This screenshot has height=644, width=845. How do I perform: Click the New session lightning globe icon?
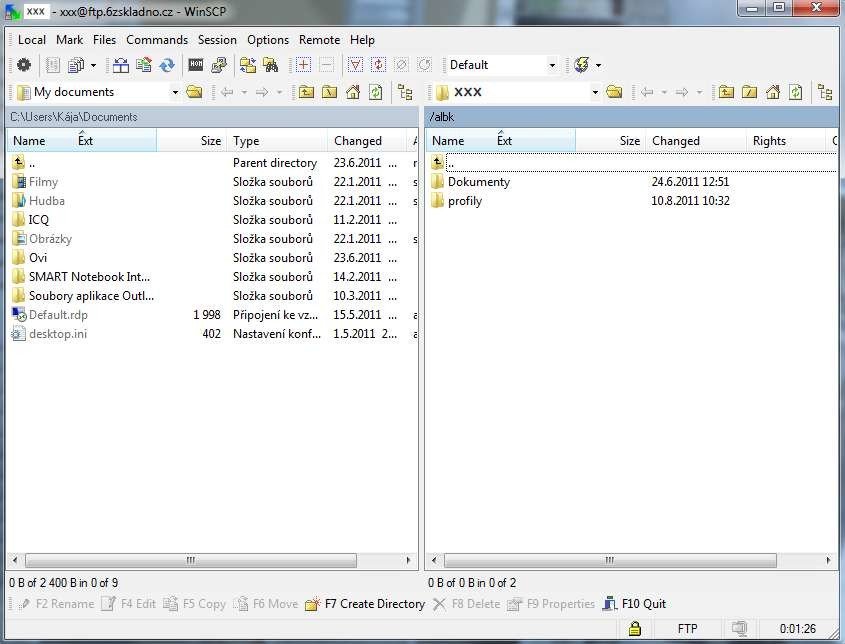coord(581,65)
